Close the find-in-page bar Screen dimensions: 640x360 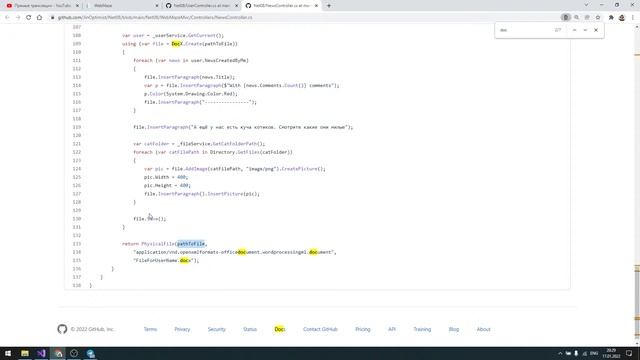pyautogui.click(x=596, y=30)
